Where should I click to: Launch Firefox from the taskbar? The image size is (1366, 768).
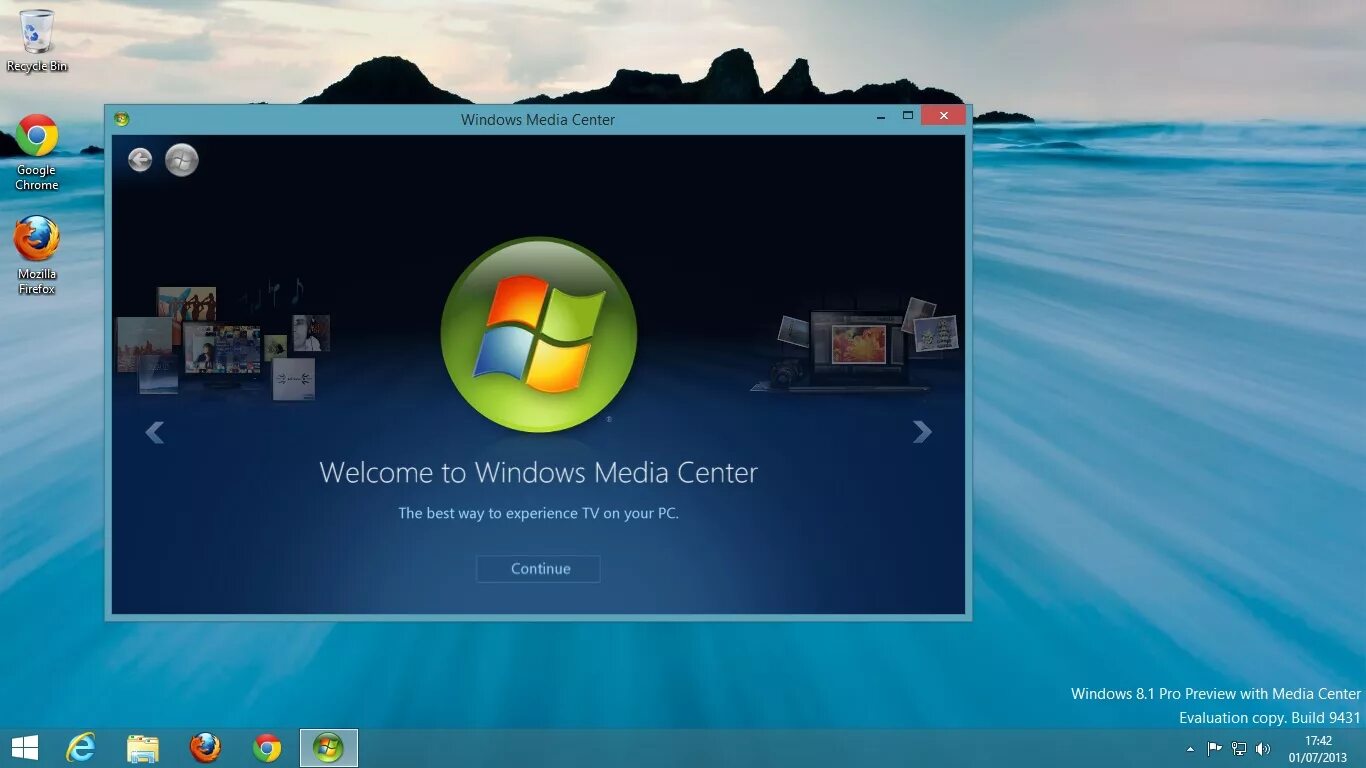(x=205, y=748)
